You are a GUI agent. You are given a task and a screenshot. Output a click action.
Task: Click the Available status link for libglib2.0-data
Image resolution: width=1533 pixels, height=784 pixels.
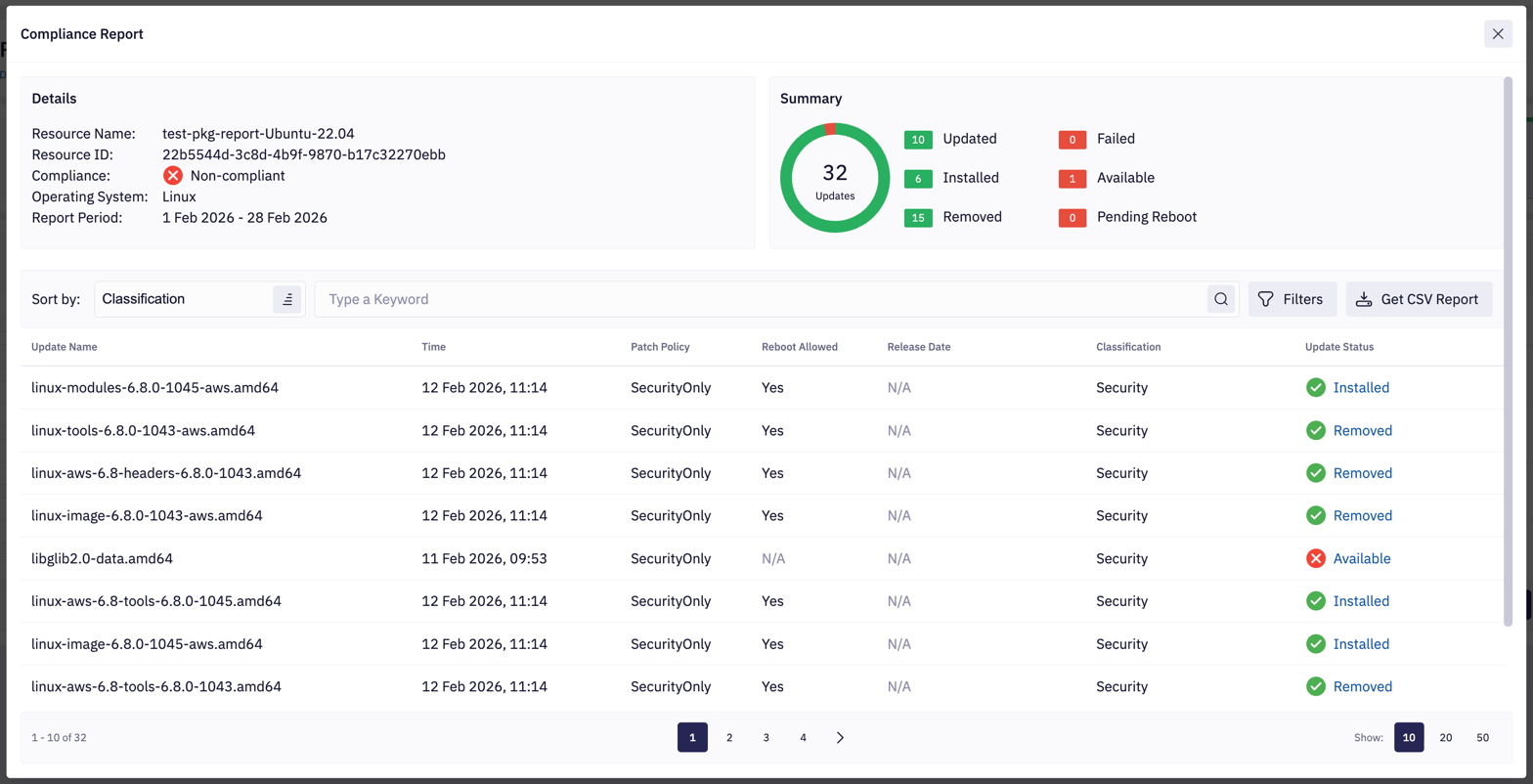click(x=1362, y=559)
